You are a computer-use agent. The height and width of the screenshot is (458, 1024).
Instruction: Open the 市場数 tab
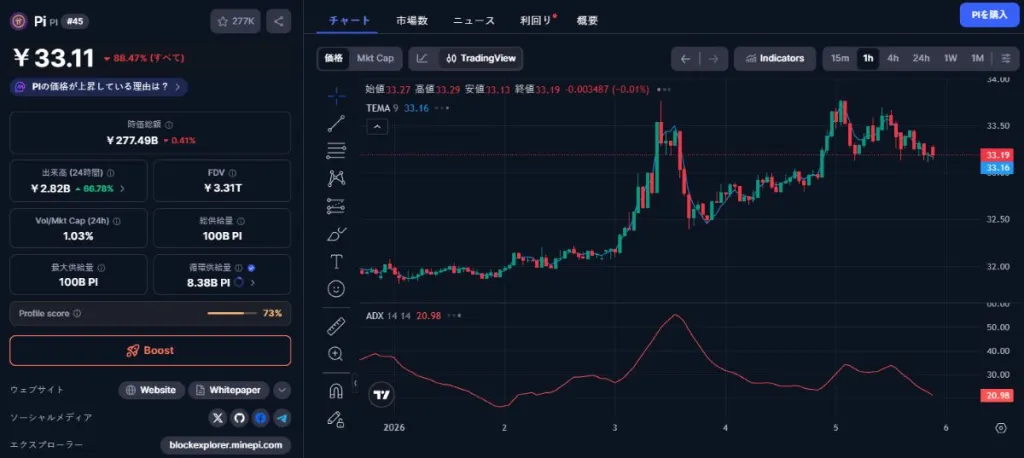(412, 20)
